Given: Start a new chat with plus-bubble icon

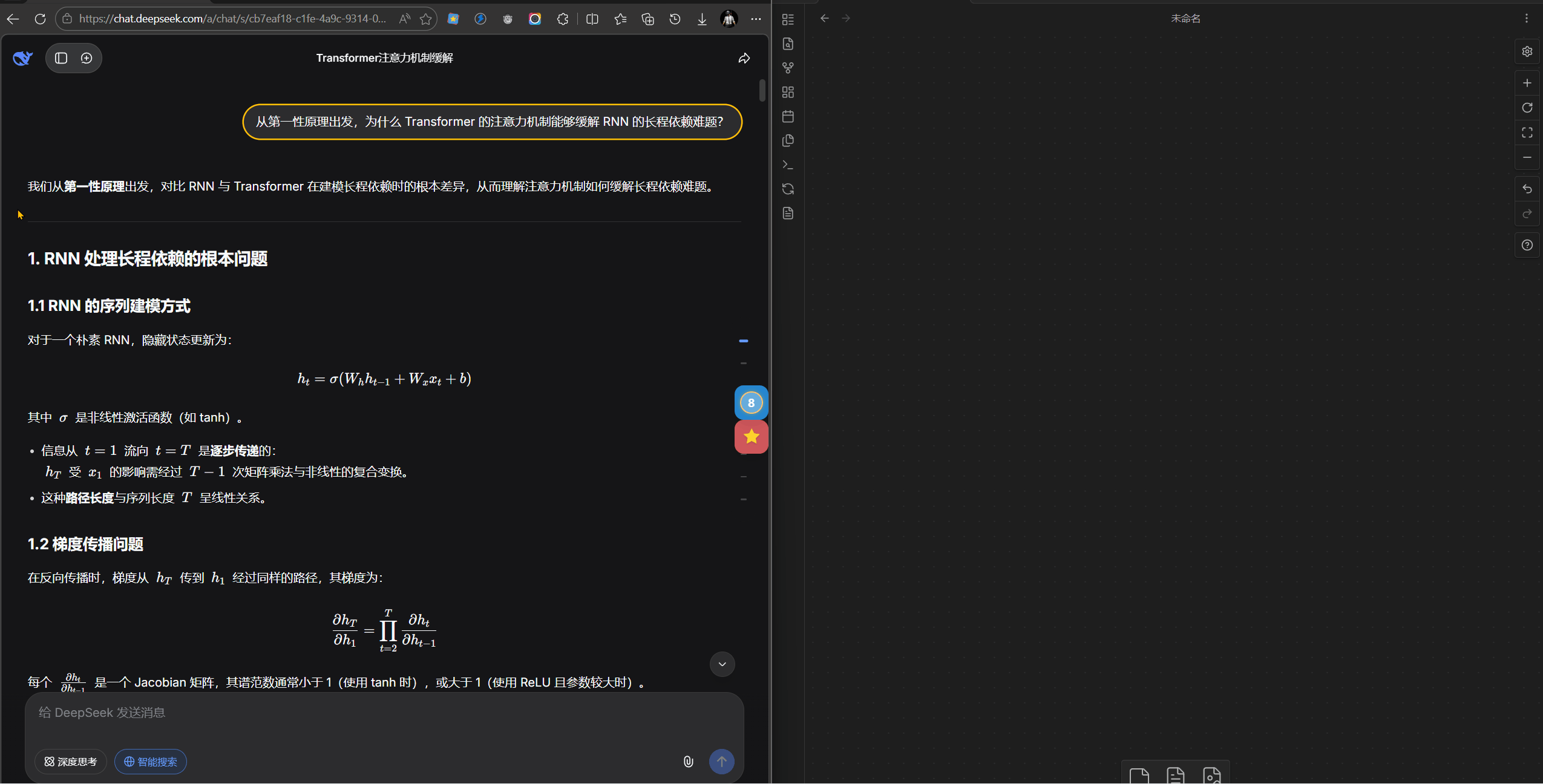Looking at the screenshot, I should [x=87, y=58].
